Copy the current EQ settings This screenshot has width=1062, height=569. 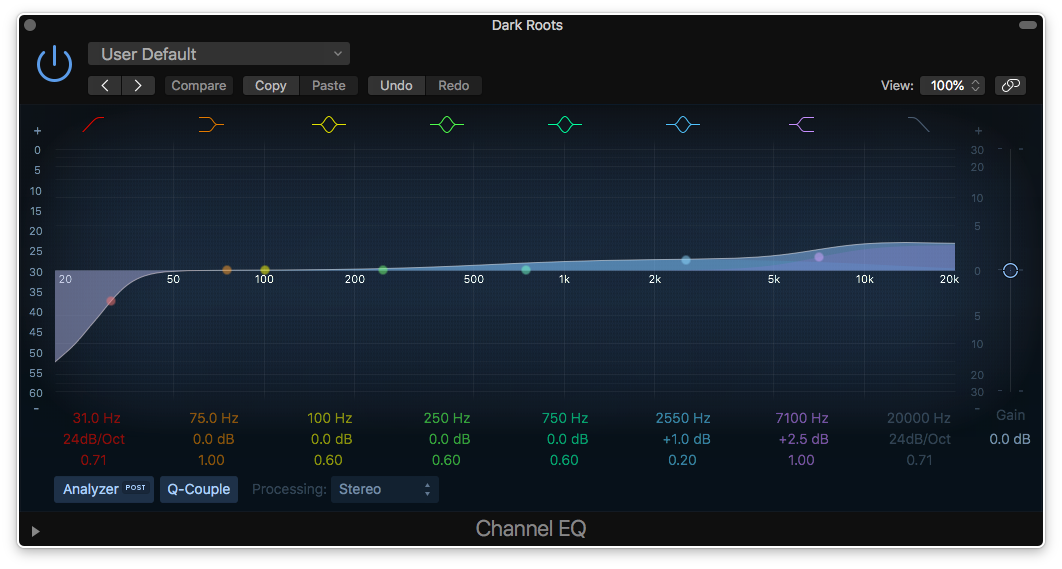tap(270, 85)
